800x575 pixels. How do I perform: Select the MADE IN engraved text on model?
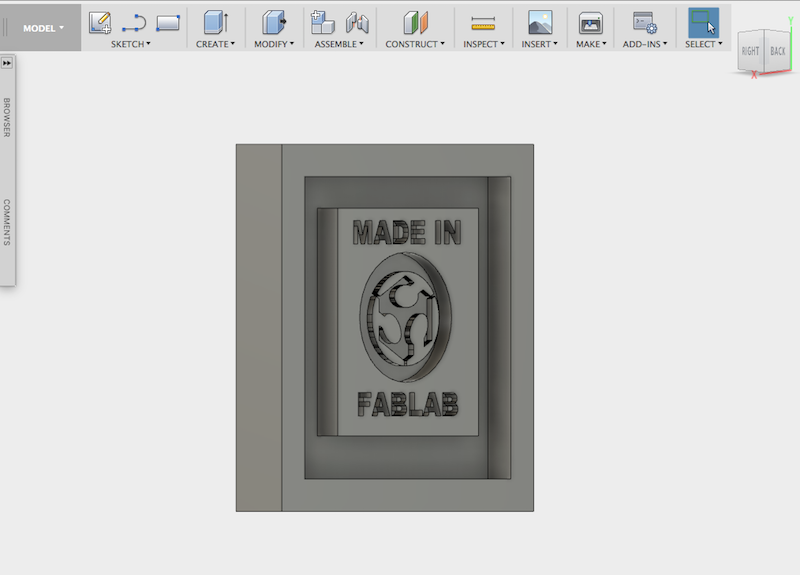coord(407,233)
